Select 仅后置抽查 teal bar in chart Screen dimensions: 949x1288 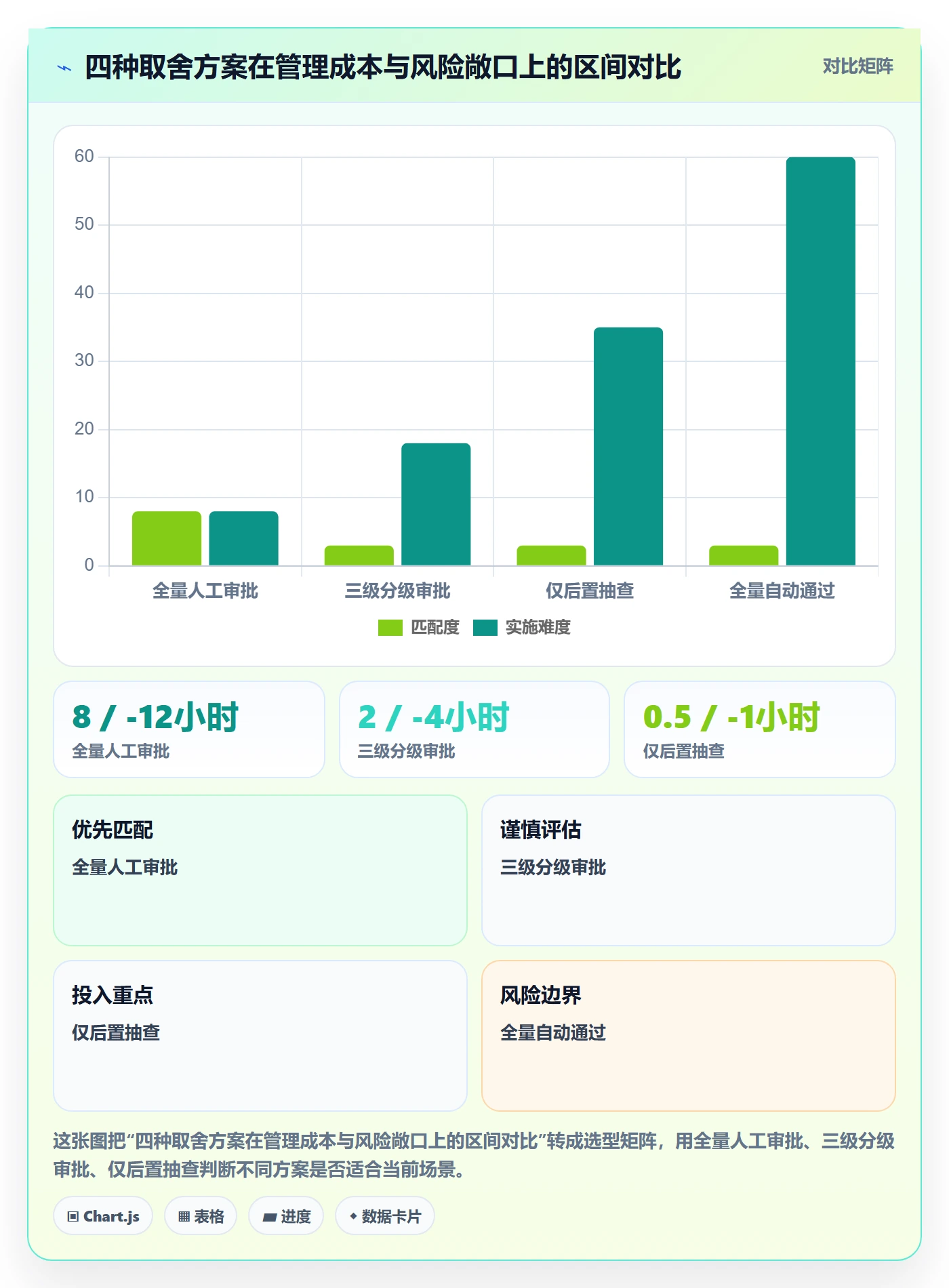click(x=628, y=446)
